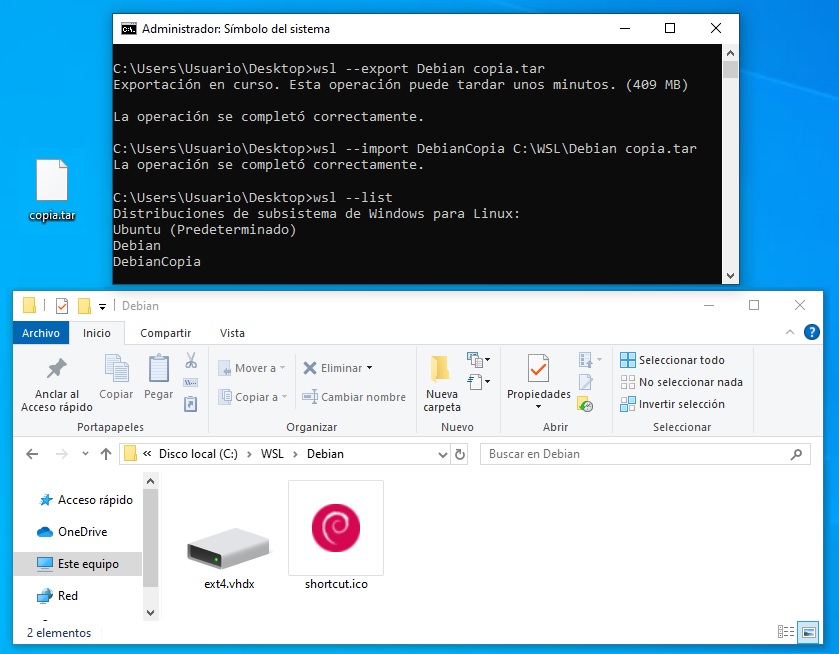Go up one folder level
839x654 pixels.
[x=106, y=454]
